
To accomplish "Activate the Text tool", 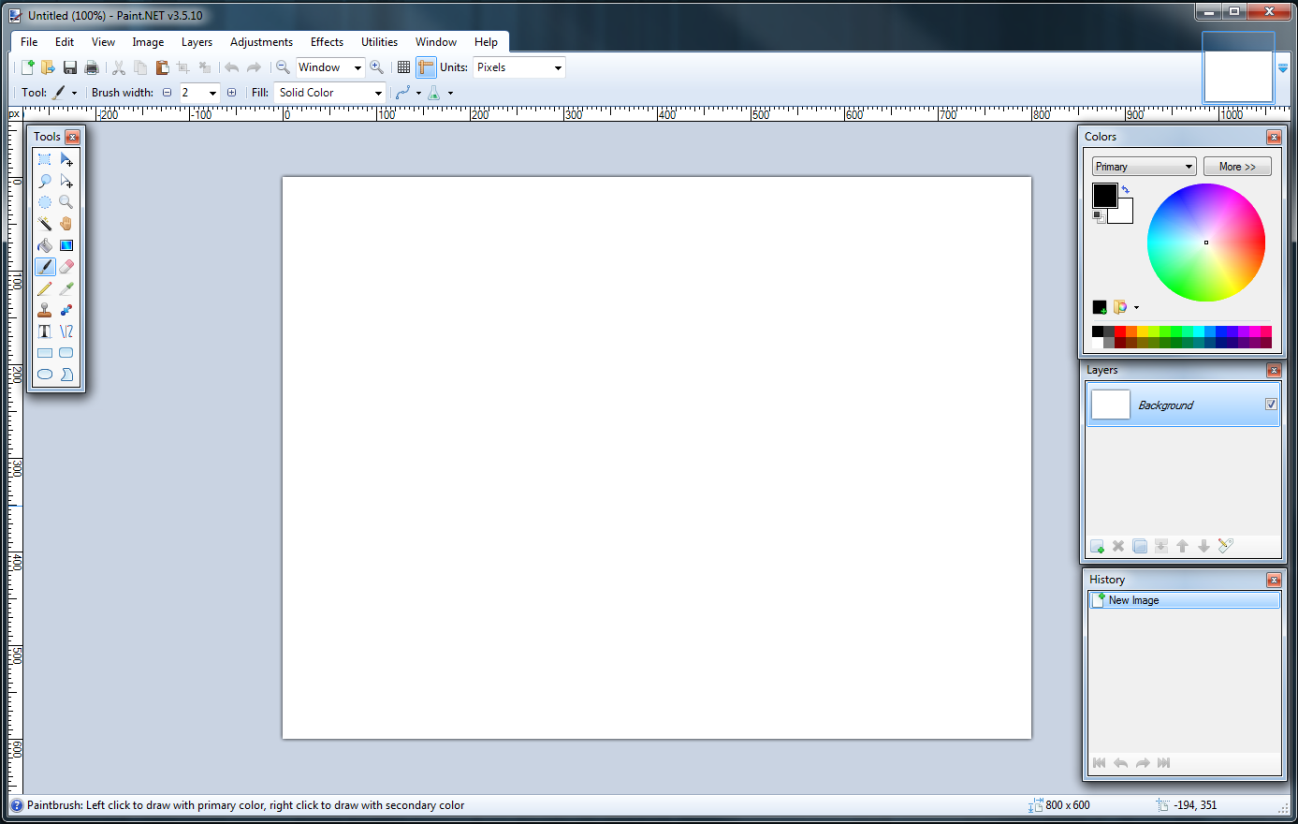I will (45, 331).
